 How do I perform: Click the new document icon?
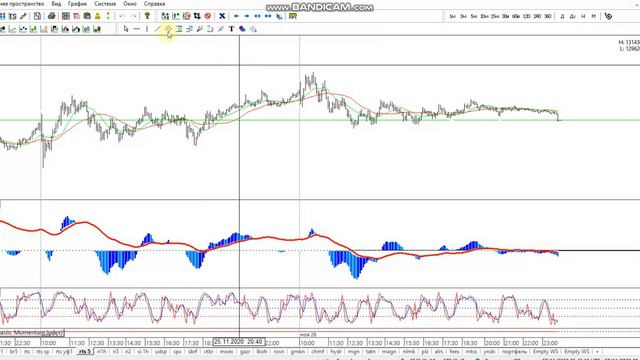pyautogui.click(x=38, y=16)
